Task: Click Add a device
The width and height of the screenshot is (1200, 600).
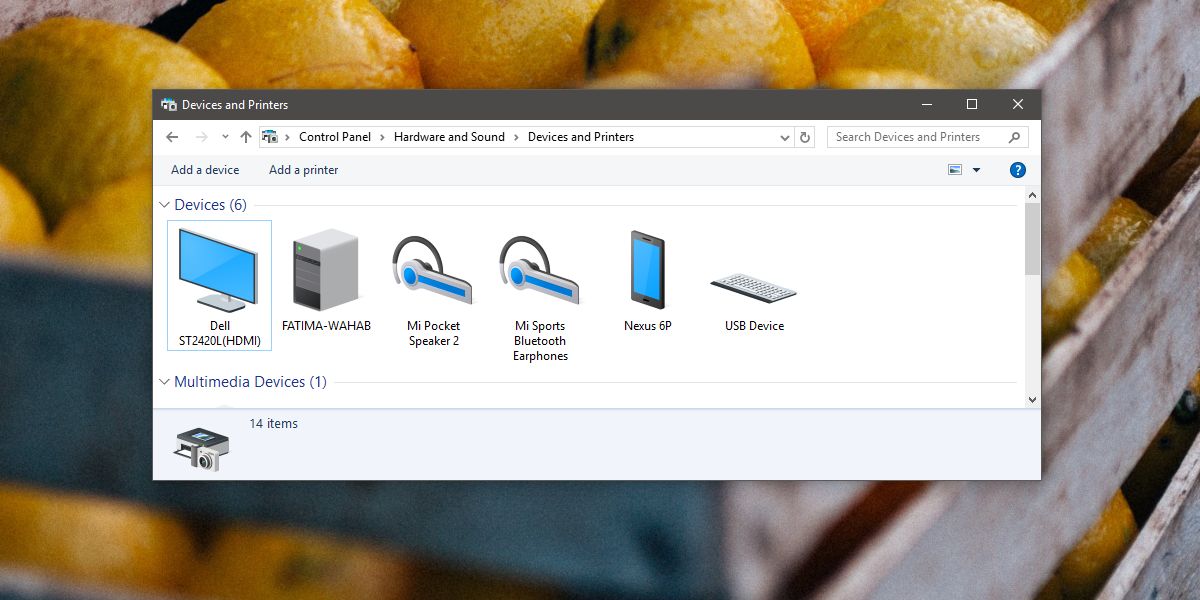Action: click(205, 170)
